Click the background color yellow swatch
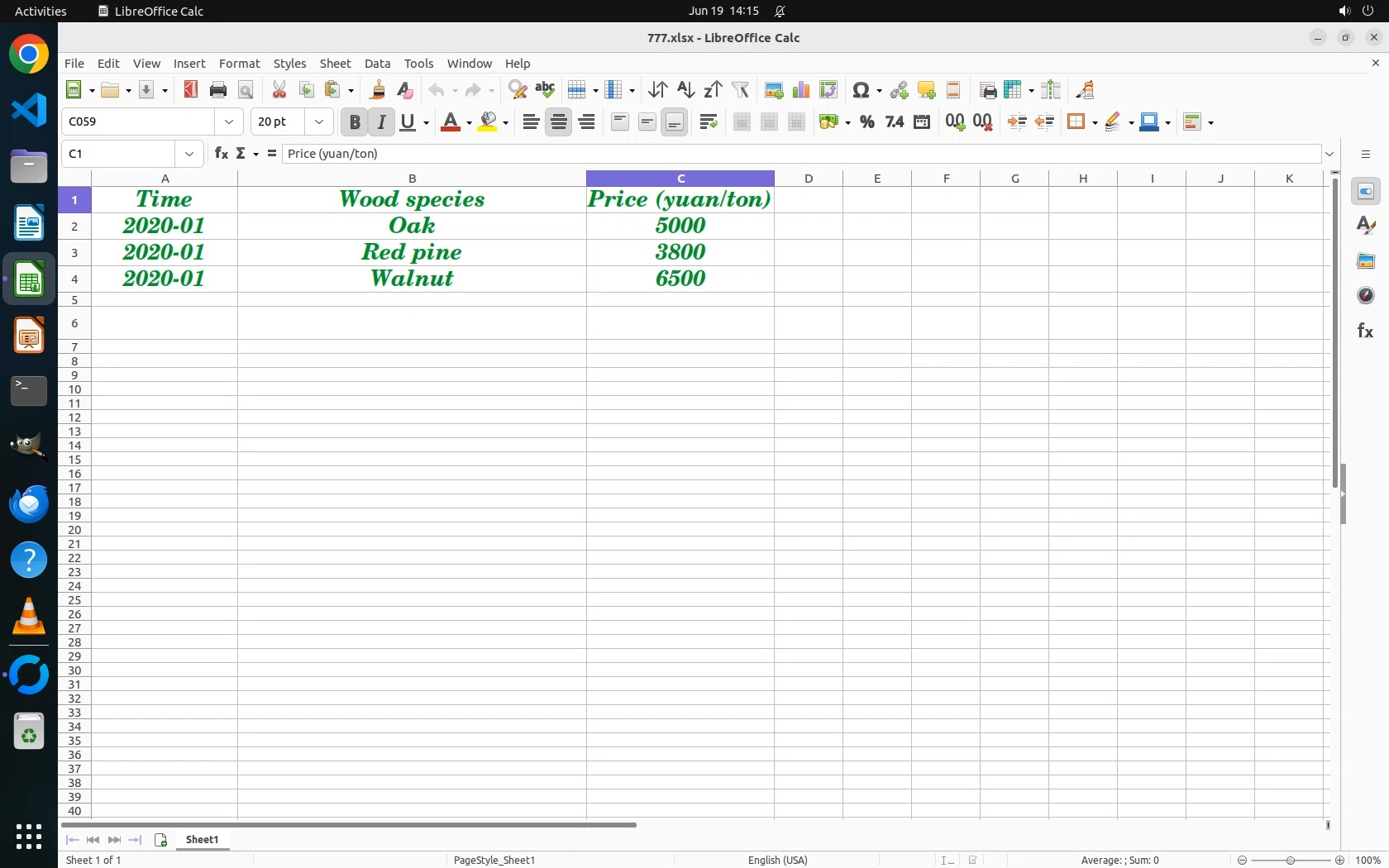The image size is (1389, 868). click(x=488, y=122)
